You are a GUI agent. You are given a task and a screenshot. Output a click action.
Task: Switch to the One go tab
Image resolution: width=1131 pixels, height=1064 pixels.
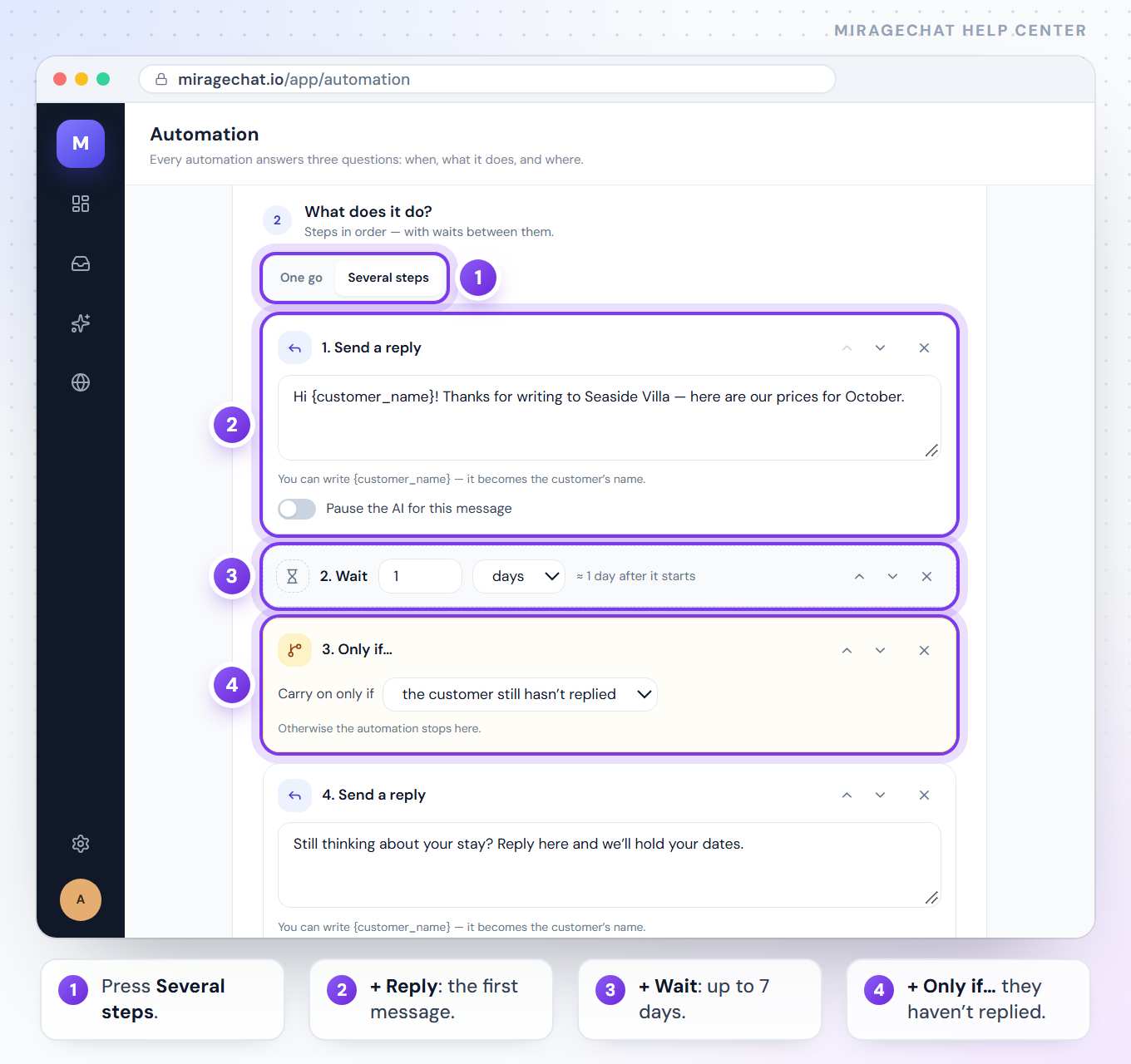[x=301, y=278]
